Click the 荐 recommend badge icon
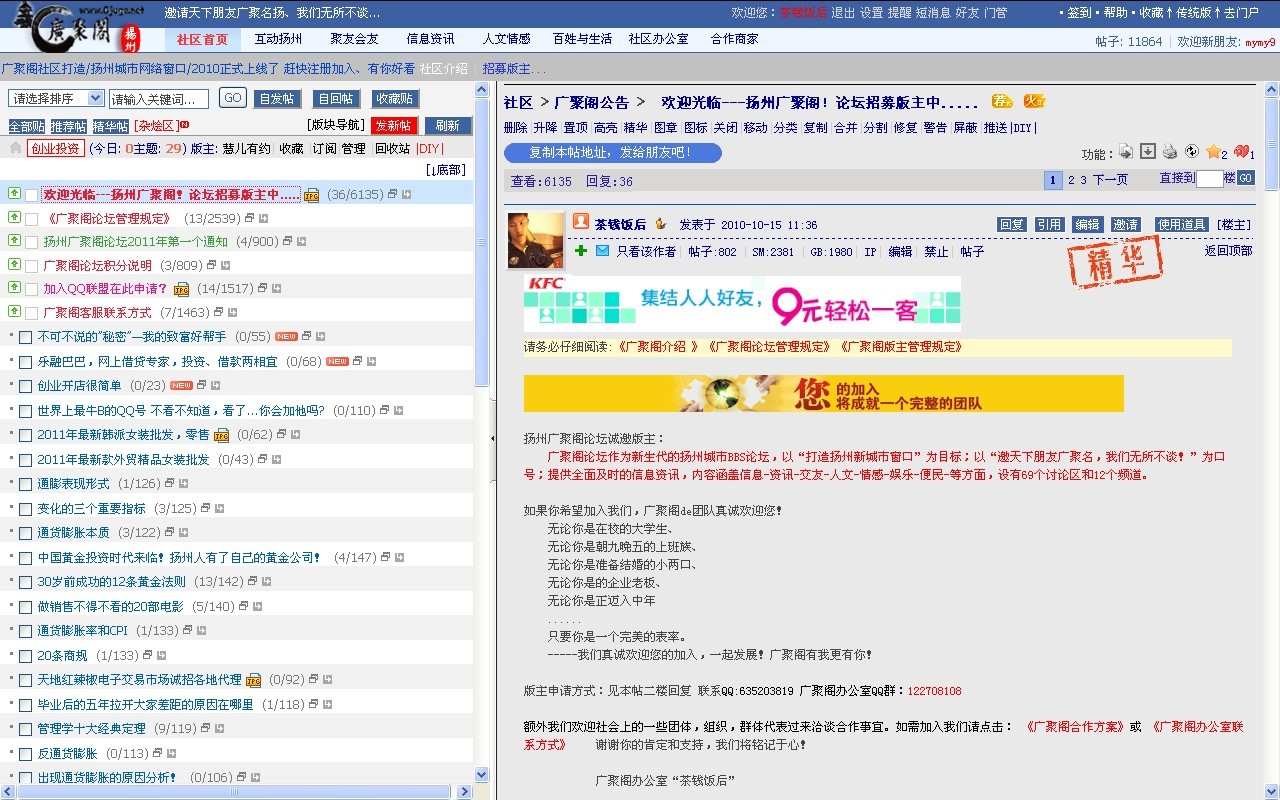1280x800 pixels. [x=1002, y=101]
